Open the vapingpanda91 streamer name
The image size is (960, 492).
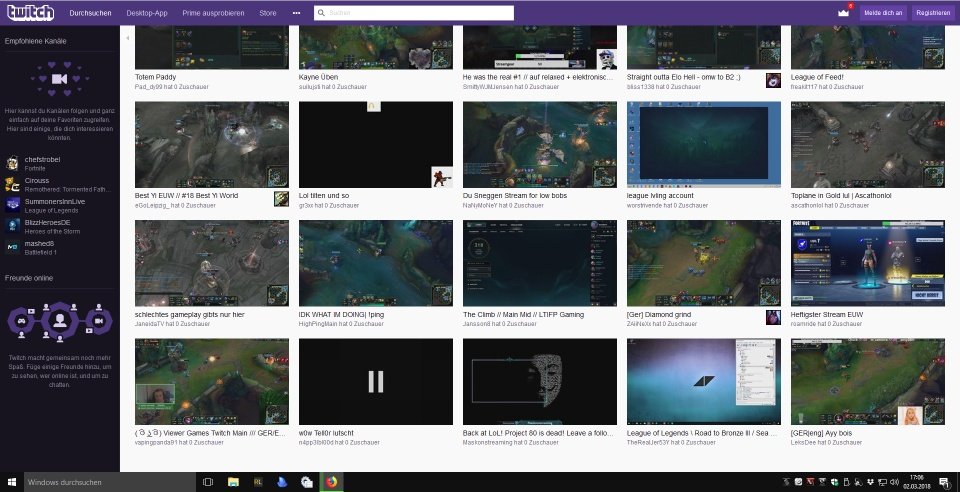point(158,442)
